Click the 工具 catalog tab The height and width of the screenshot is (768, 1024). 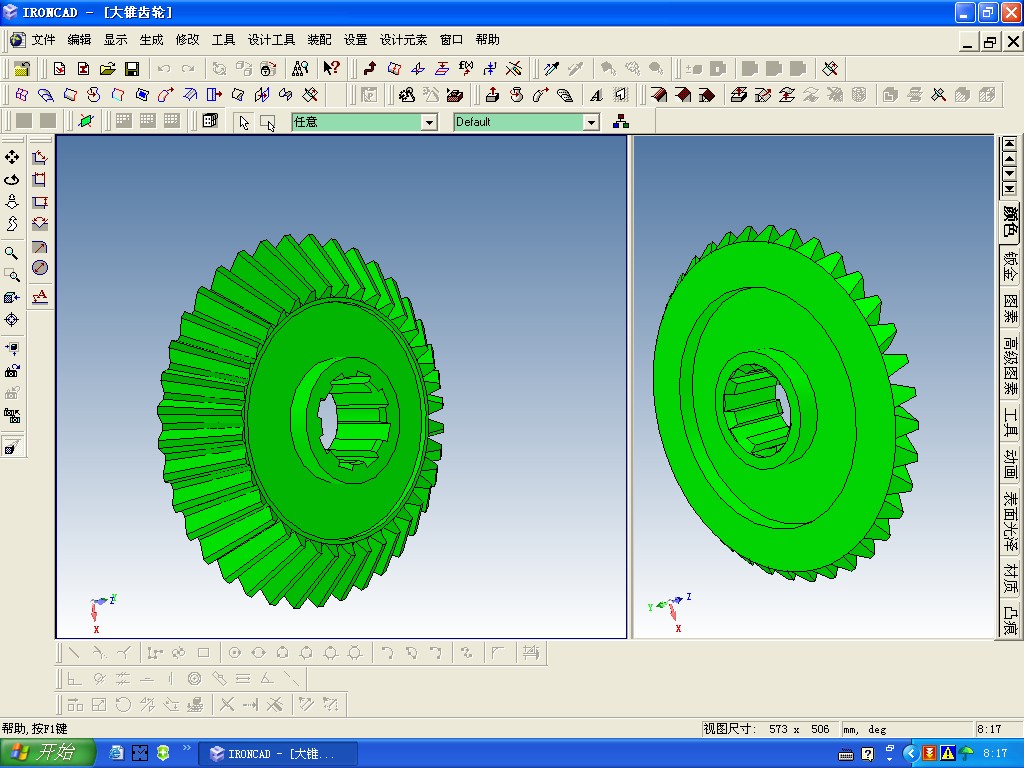1010,422
